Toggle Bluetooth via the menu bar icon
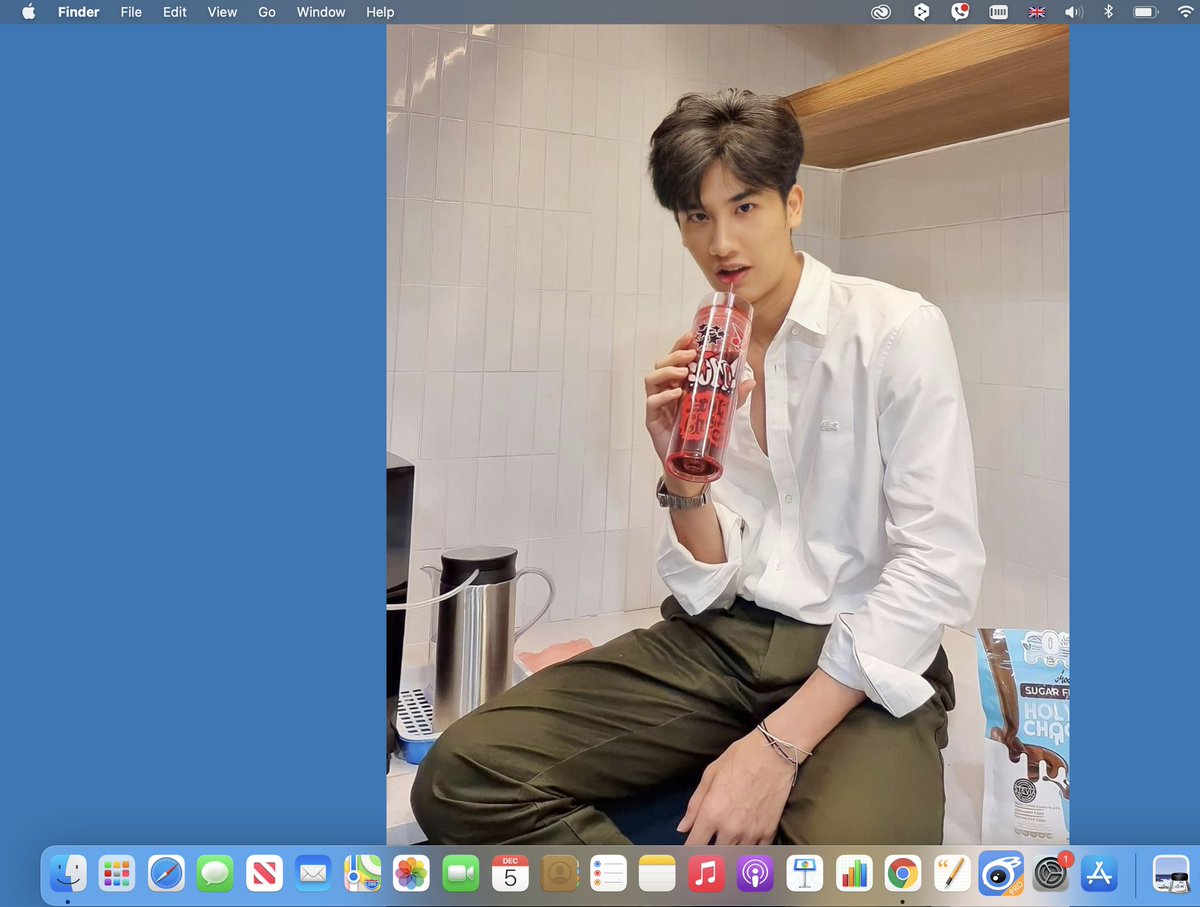Viewport: 1200px width, 907px height. 1106,12
